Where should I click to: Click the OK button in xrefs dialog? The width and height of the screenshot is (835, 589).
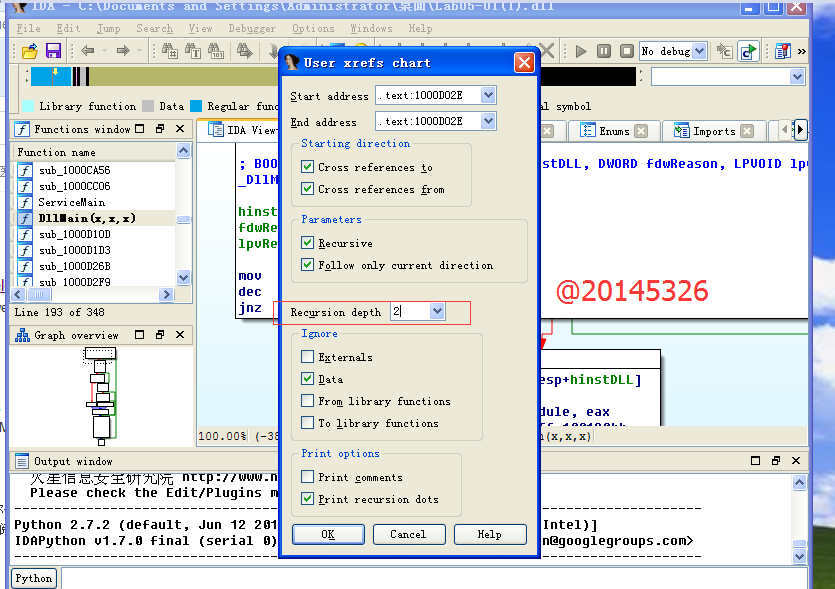328,534
